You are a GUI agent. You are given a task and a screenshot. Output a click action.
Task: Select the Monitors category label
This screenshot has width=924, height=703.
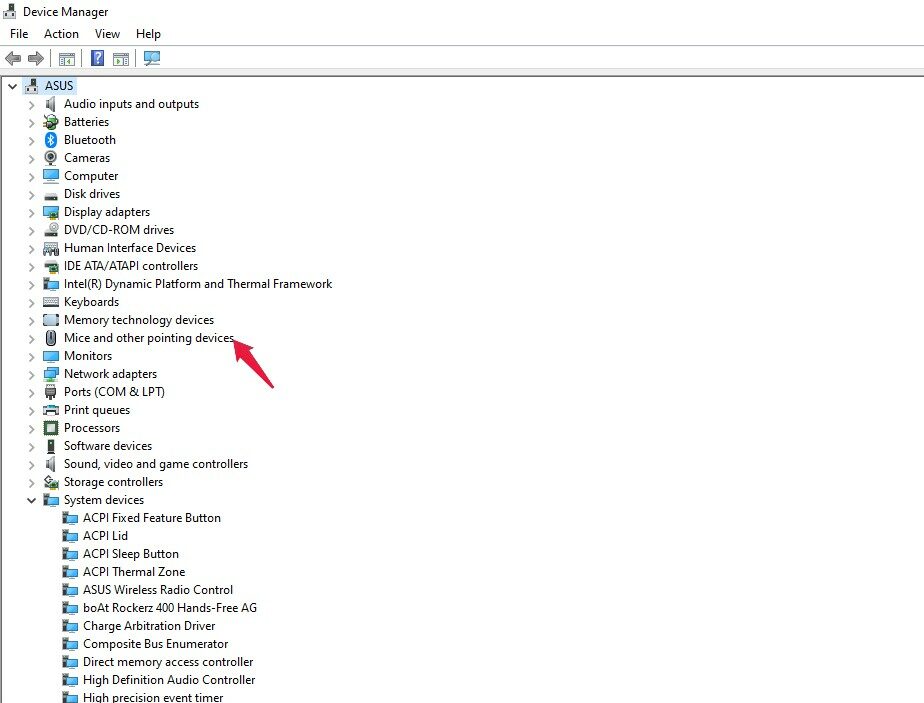click(x=88, y=356)
